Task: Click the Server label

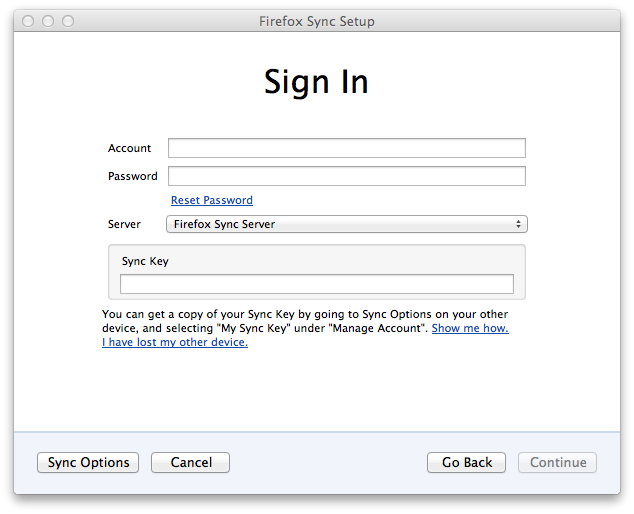Action: pos(124,224)
